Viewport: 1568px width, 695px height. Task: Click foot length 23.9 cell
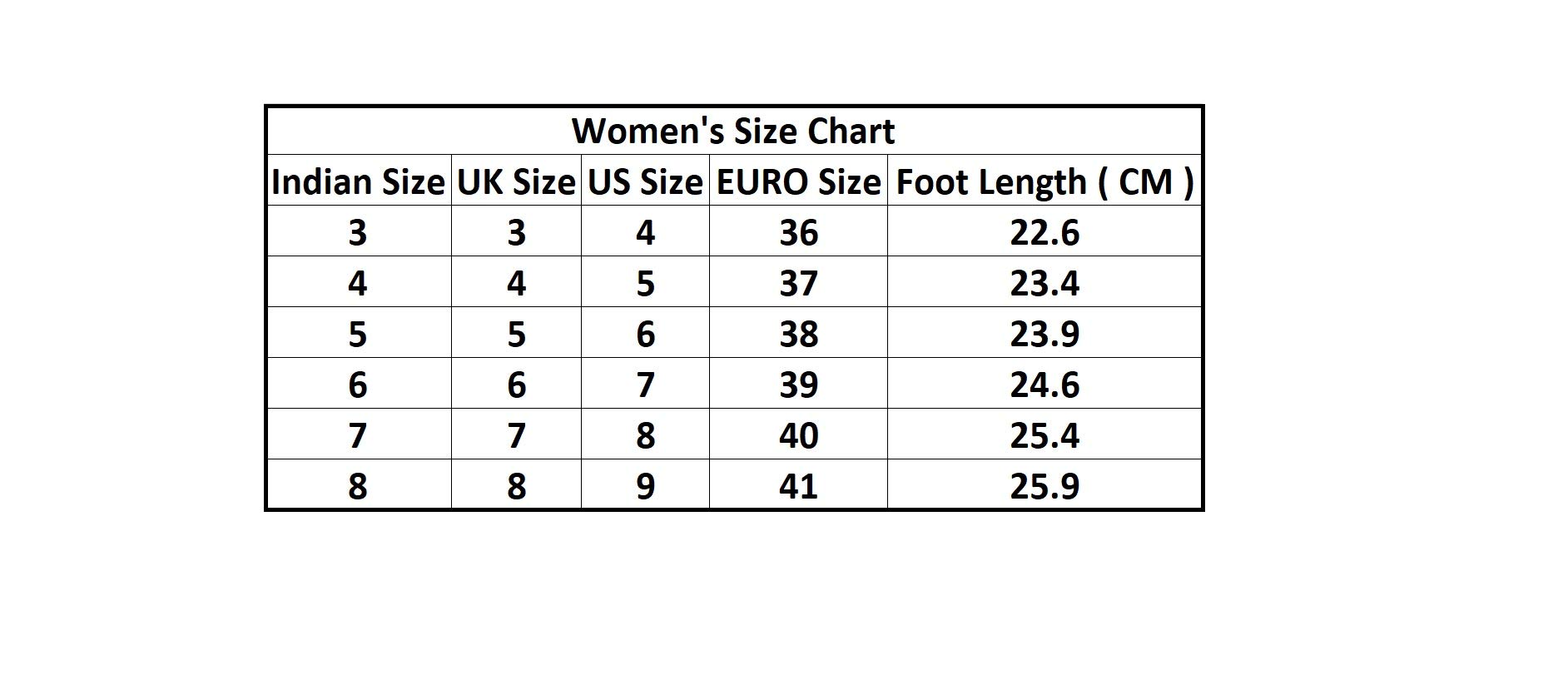point(1045,335)
